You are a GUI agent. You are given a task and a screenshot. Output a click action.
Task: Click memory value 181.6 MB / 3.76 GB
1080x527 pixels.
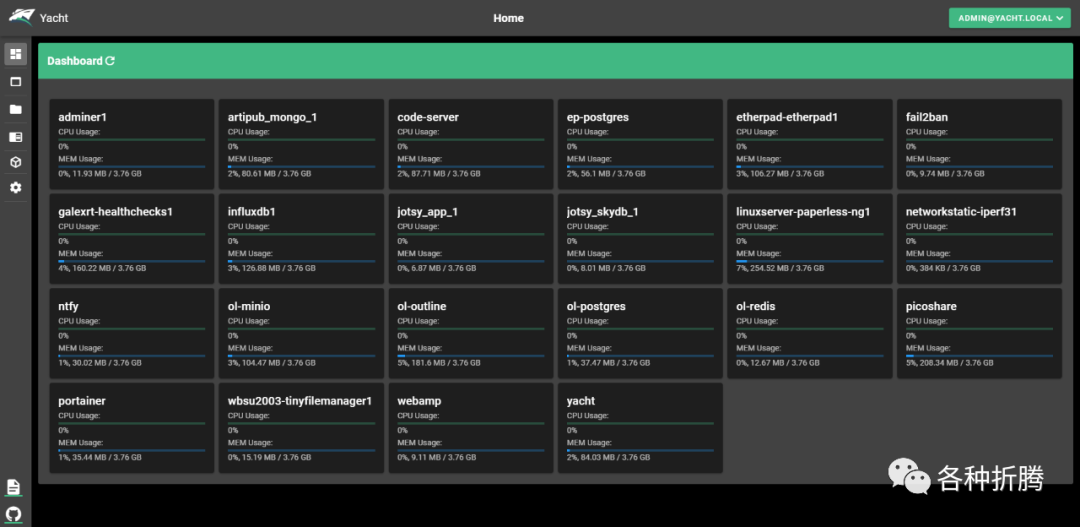(445, 362)
